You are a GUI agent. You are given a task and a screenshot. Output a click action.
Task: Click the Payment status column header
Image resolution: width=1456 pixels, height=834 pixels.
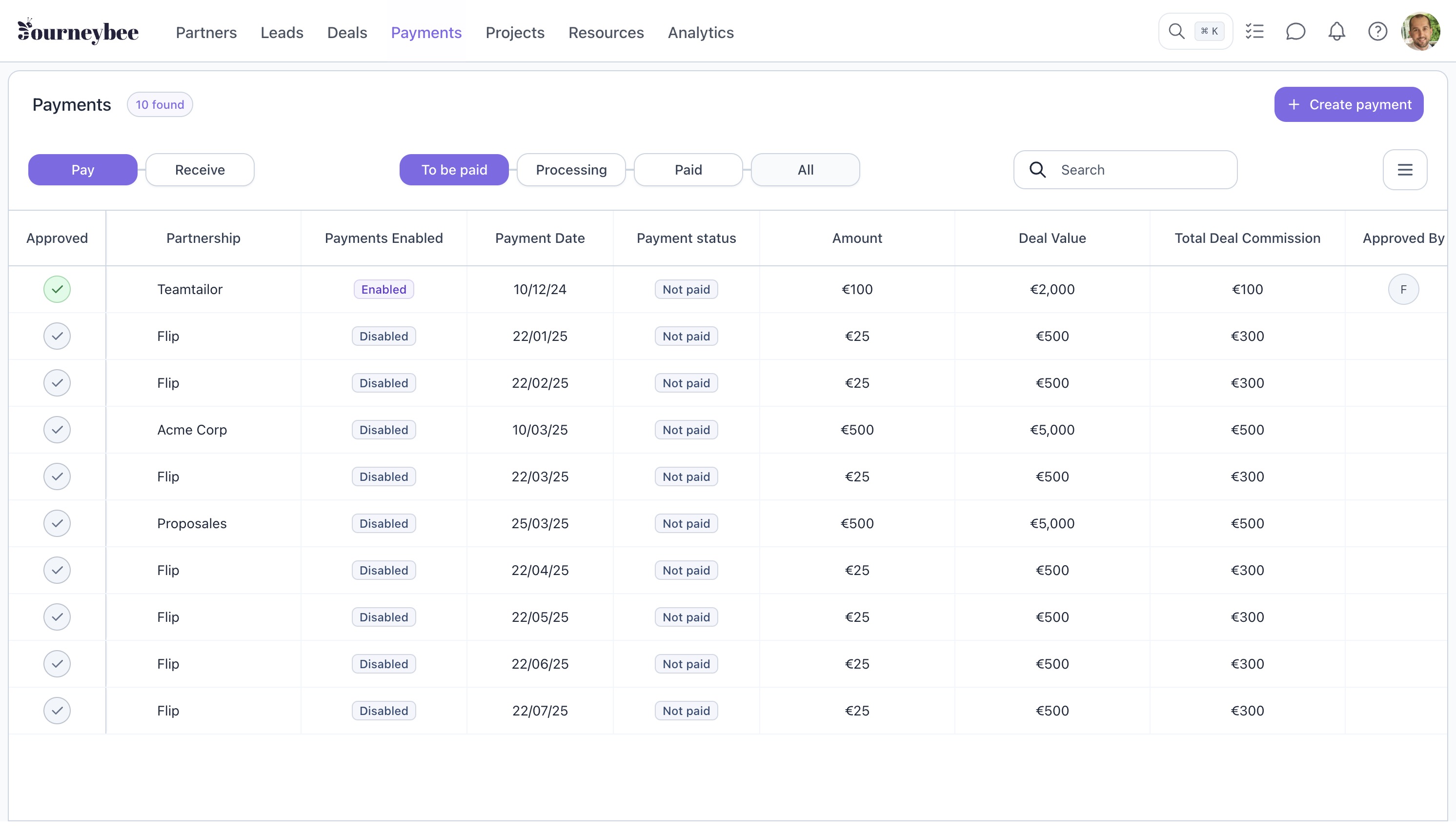(687, 238)
